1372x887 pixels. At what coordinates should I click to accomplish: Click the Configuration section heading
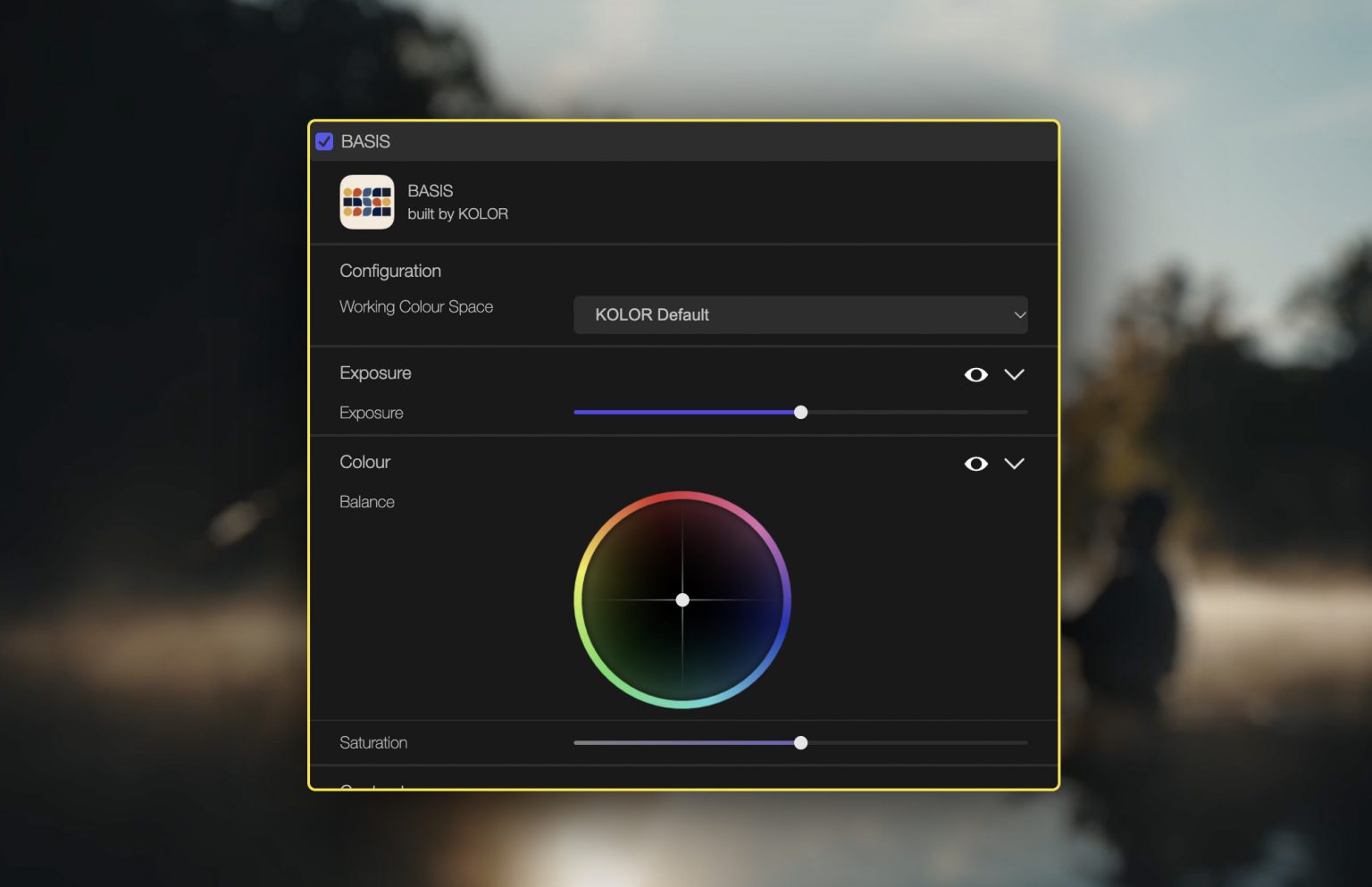coord(390,271)
